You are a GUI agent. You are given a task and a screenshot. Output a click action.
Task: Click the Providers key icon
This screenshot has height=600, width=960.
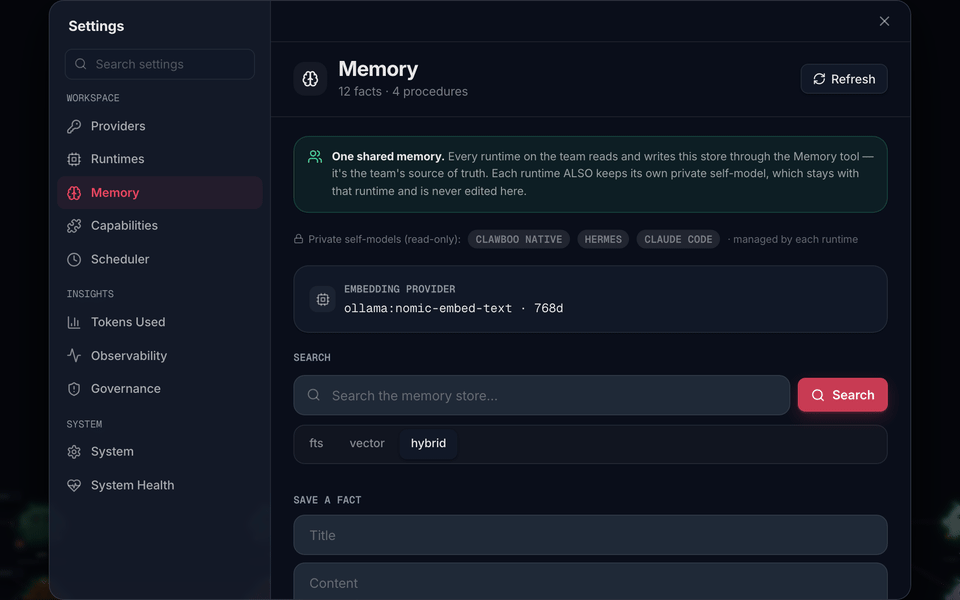[73, 126]
